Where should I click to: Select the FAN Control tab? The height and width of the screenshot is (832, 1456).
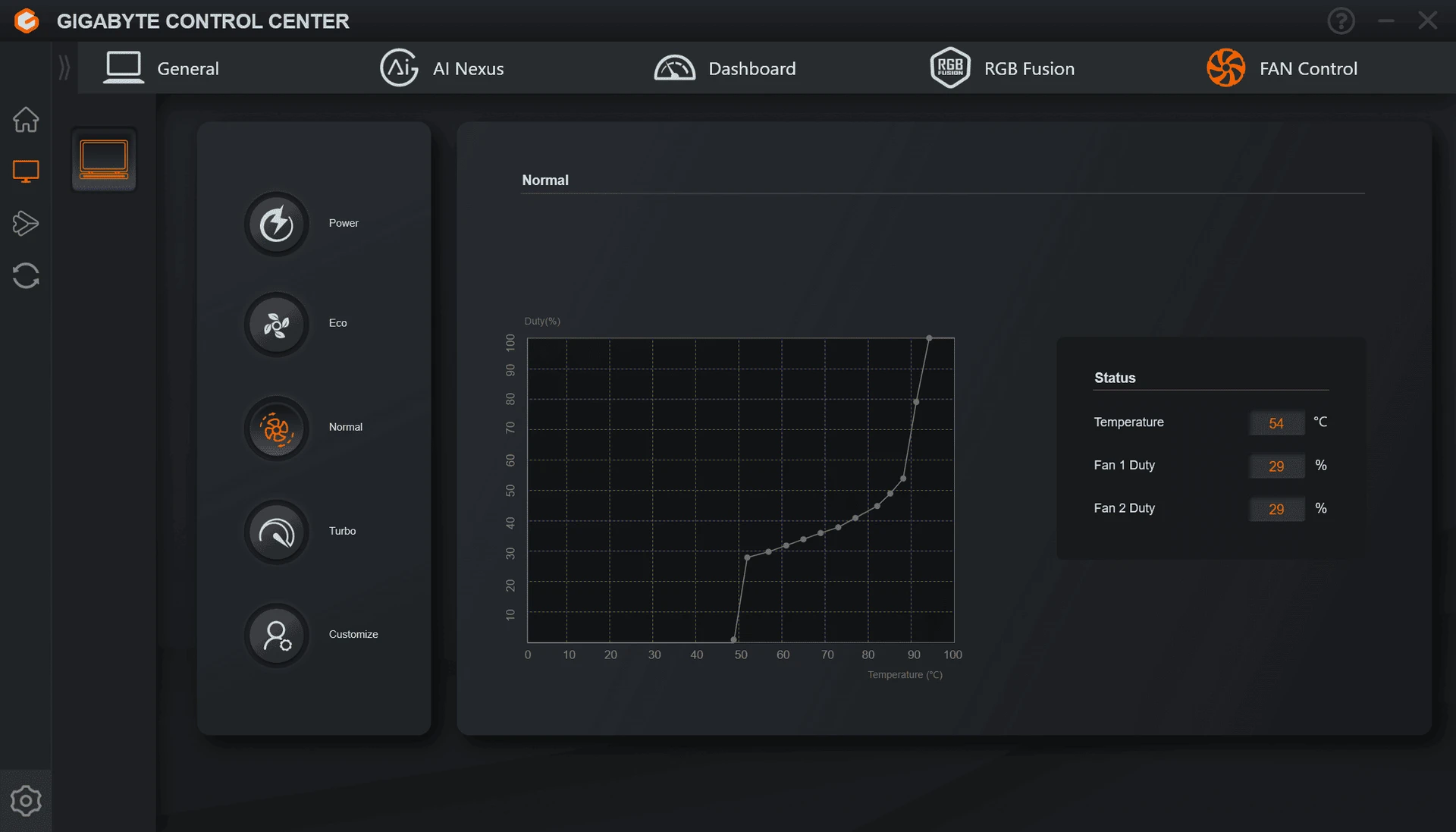tap(1282, 68)
